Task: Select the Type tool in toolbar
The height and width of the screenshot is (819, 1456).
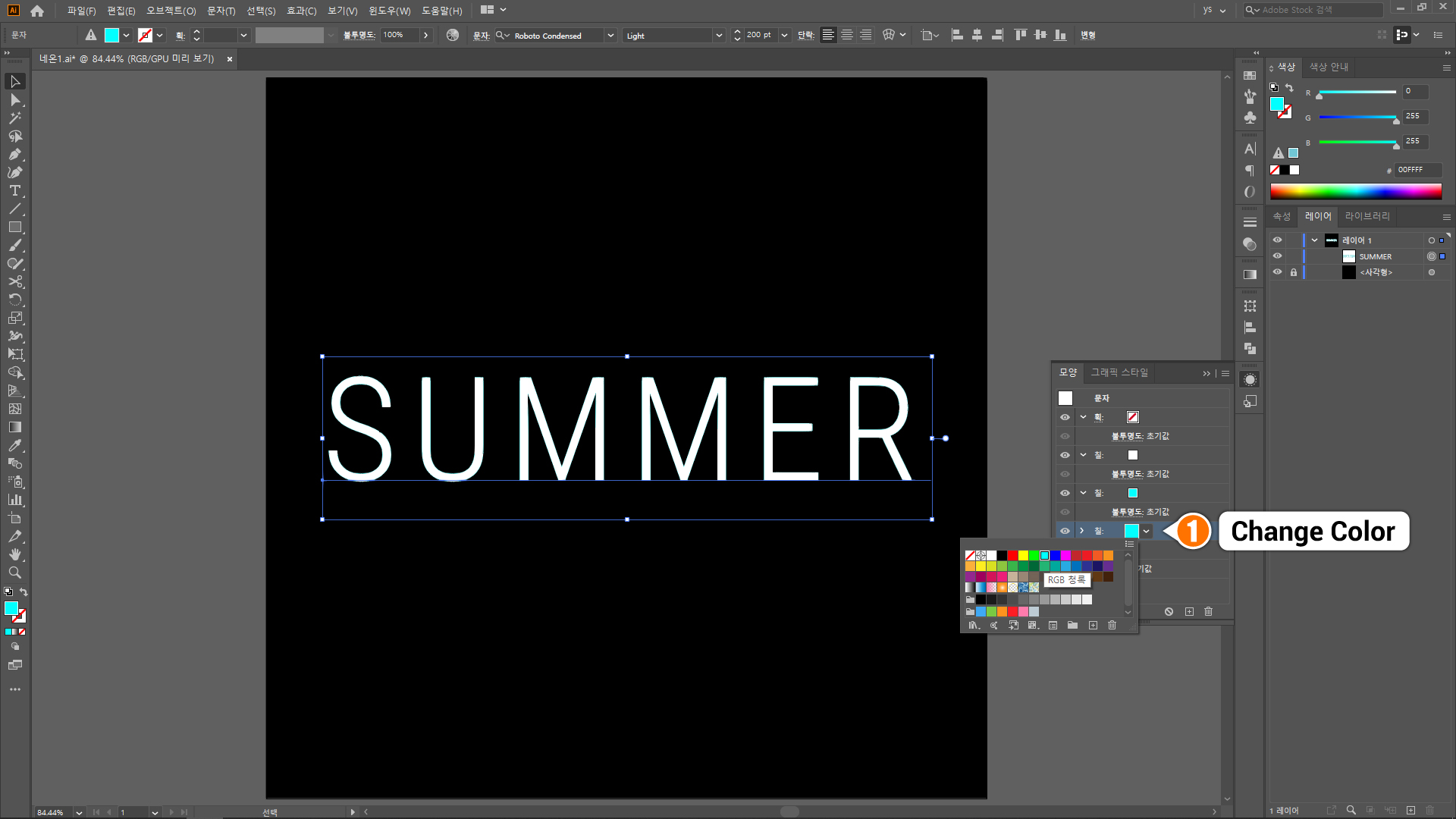Action: [x=14, y=191]
